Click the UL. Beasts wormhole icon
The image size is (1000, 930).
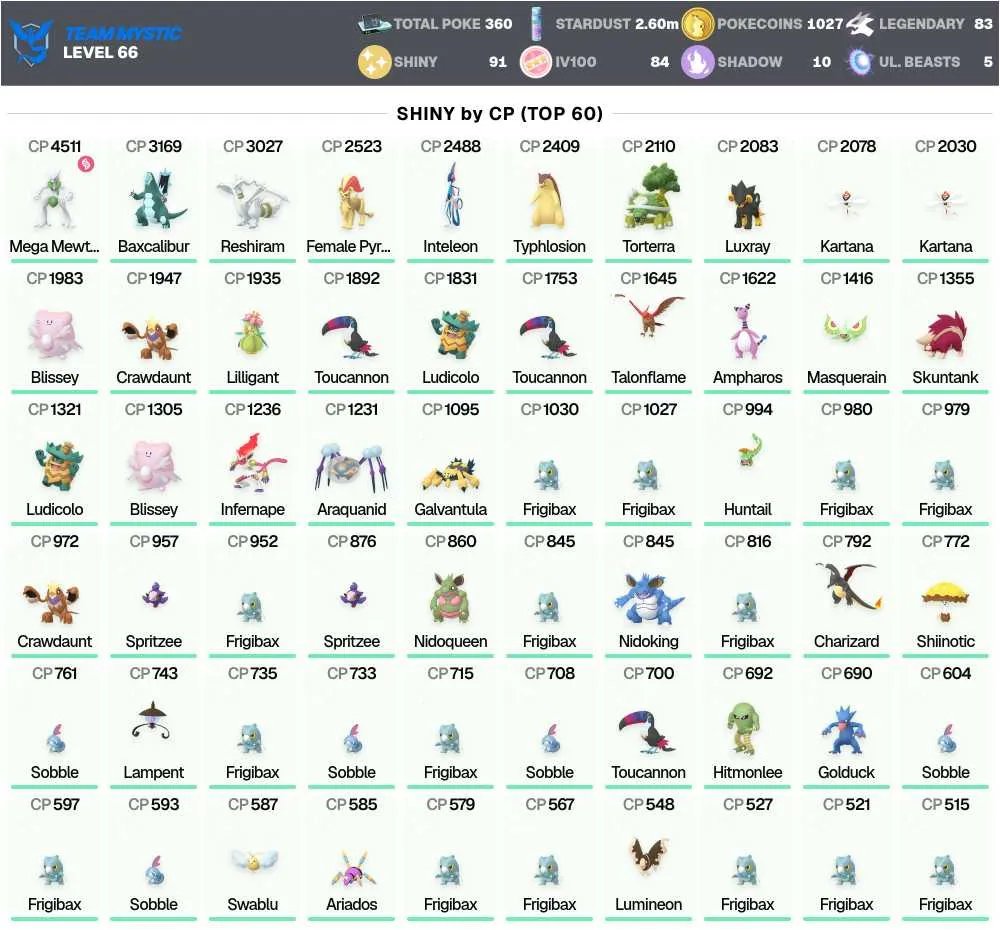tap(860, 62)
